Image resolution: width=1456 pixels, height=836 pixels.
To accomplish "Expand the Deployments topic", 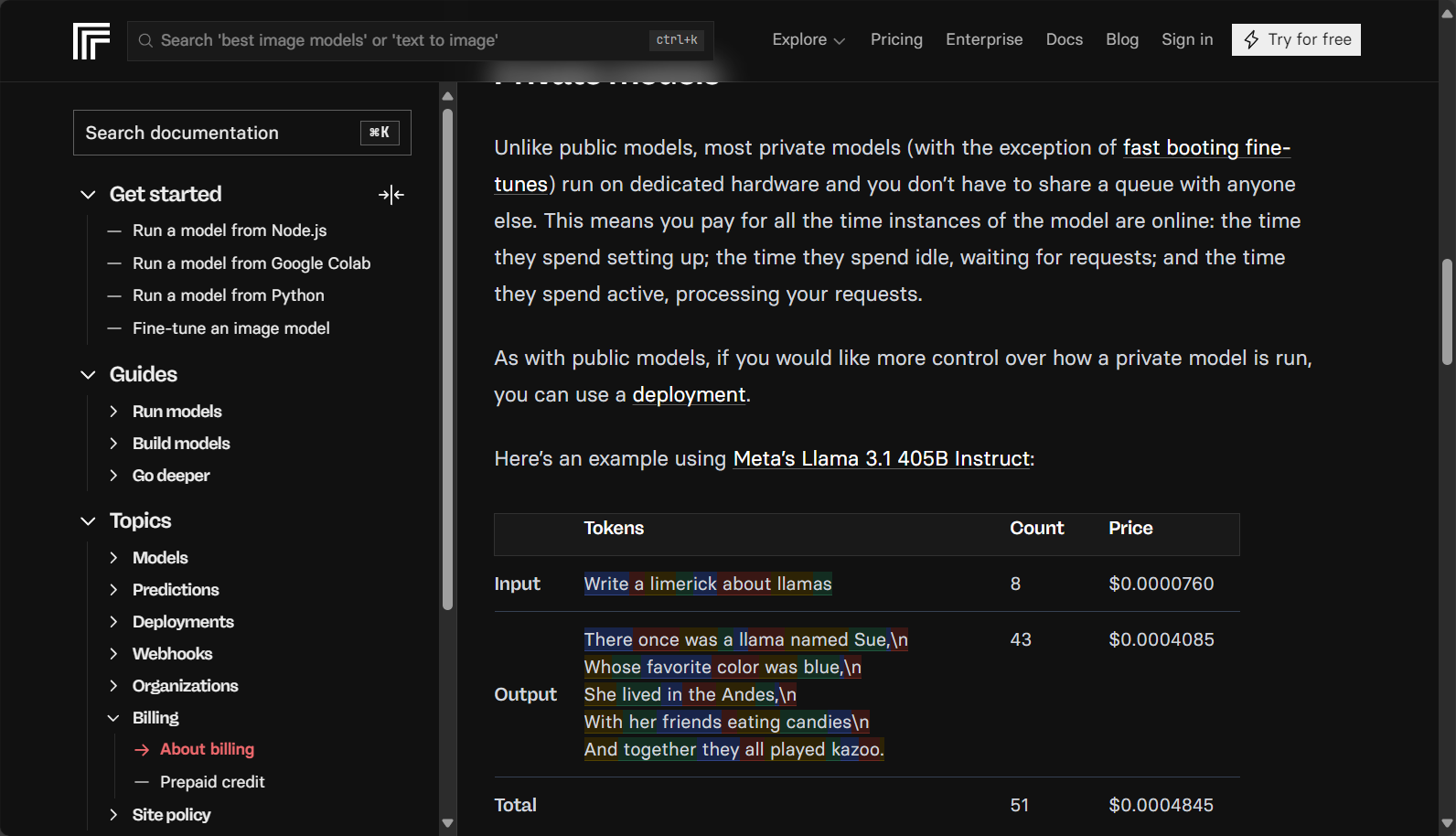I will point(113,622).
